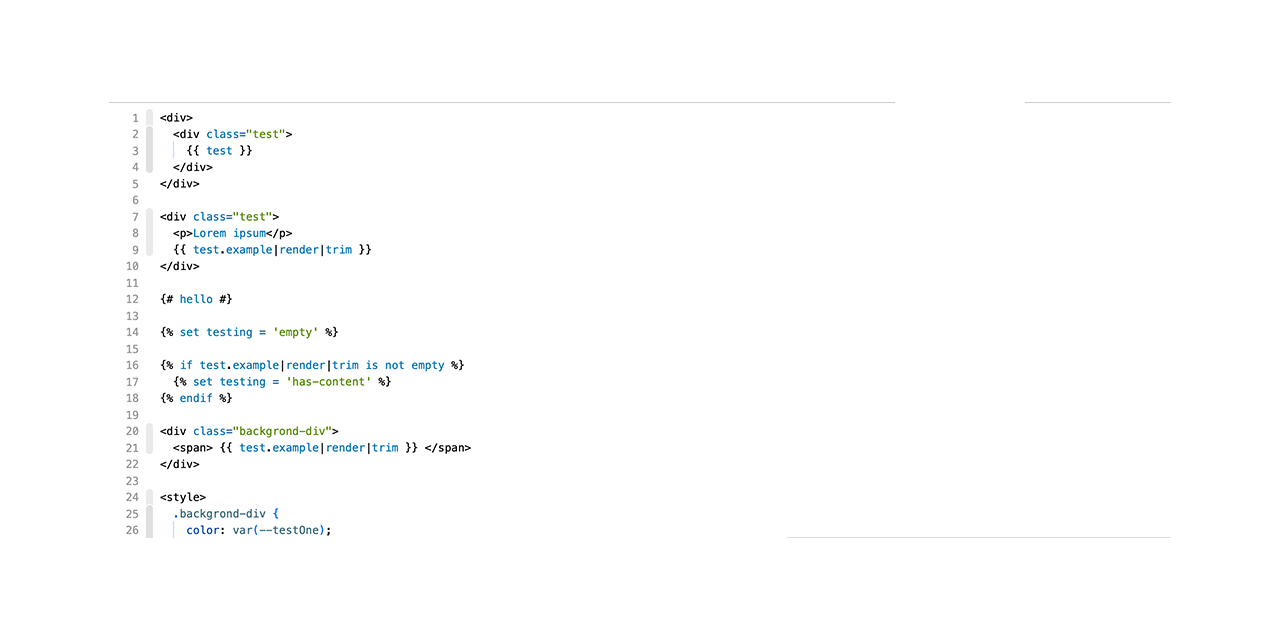Place cursor inside the {{ test }} expression
The height and width of the screenshot is (640, 1280).
219,150
